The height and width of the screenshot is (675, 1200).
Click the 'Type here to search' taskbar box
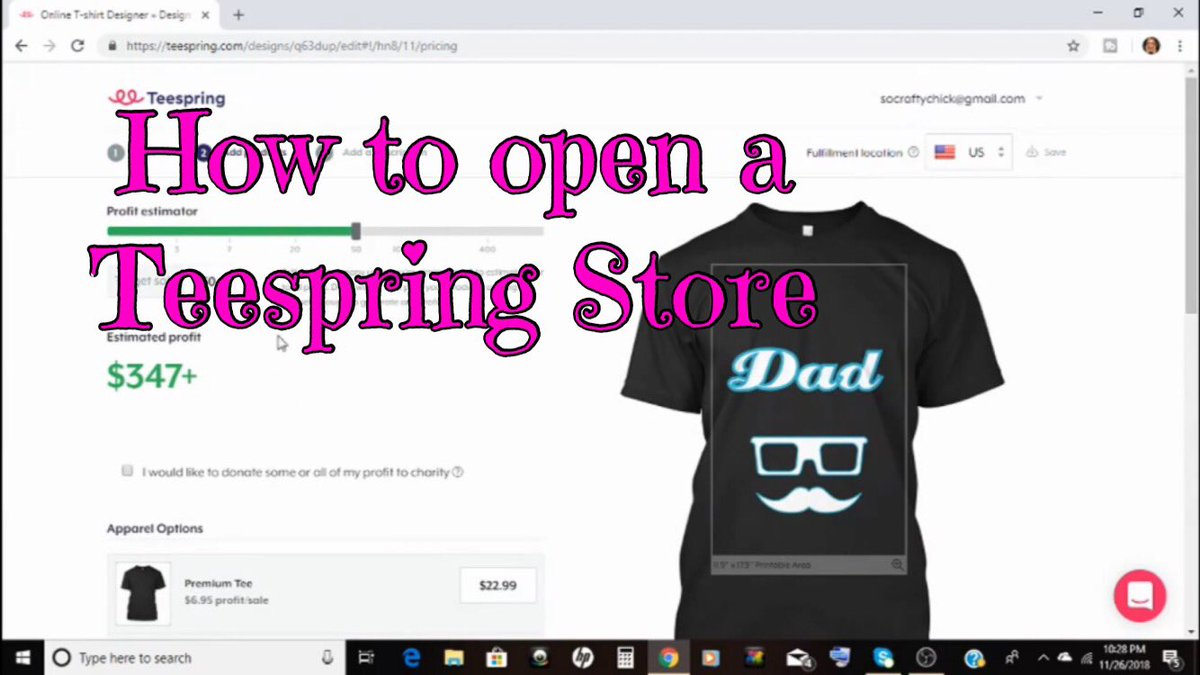(x=195, y=657)
